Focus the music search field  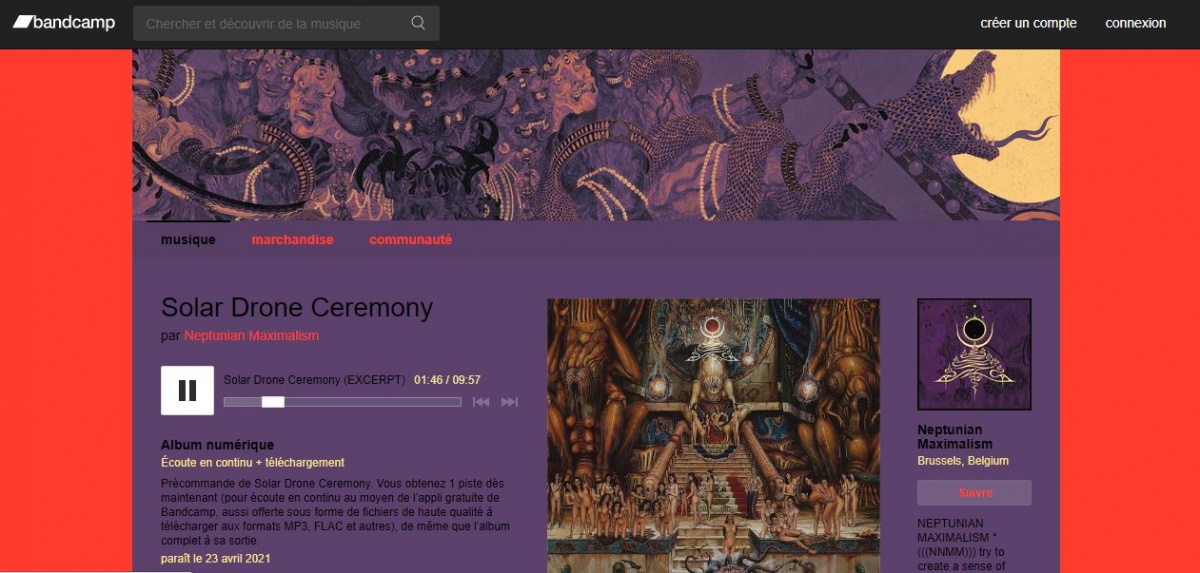pos(286,23)
